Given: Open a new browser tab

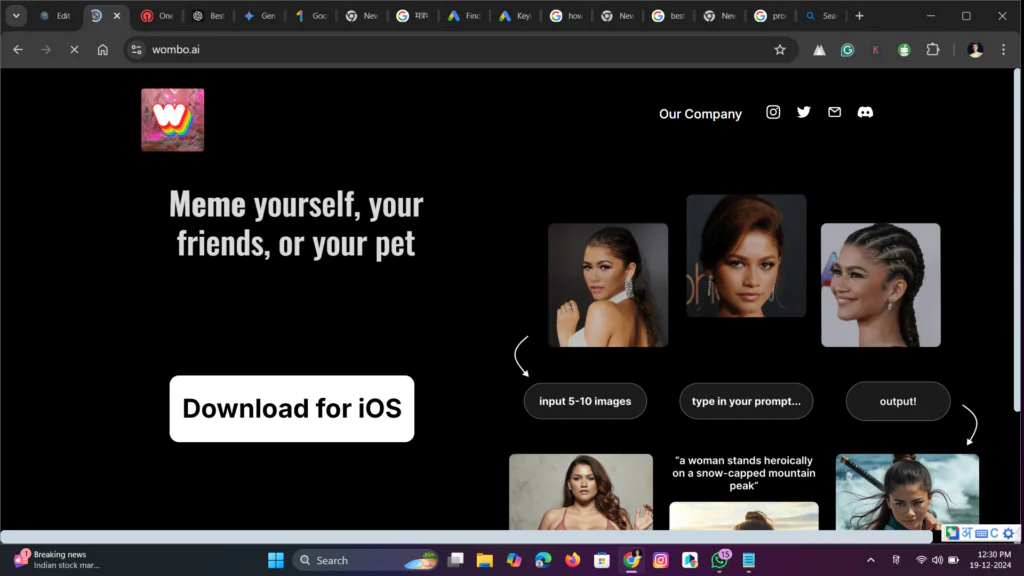Looking at the screenshot, I should pos(859,16).
